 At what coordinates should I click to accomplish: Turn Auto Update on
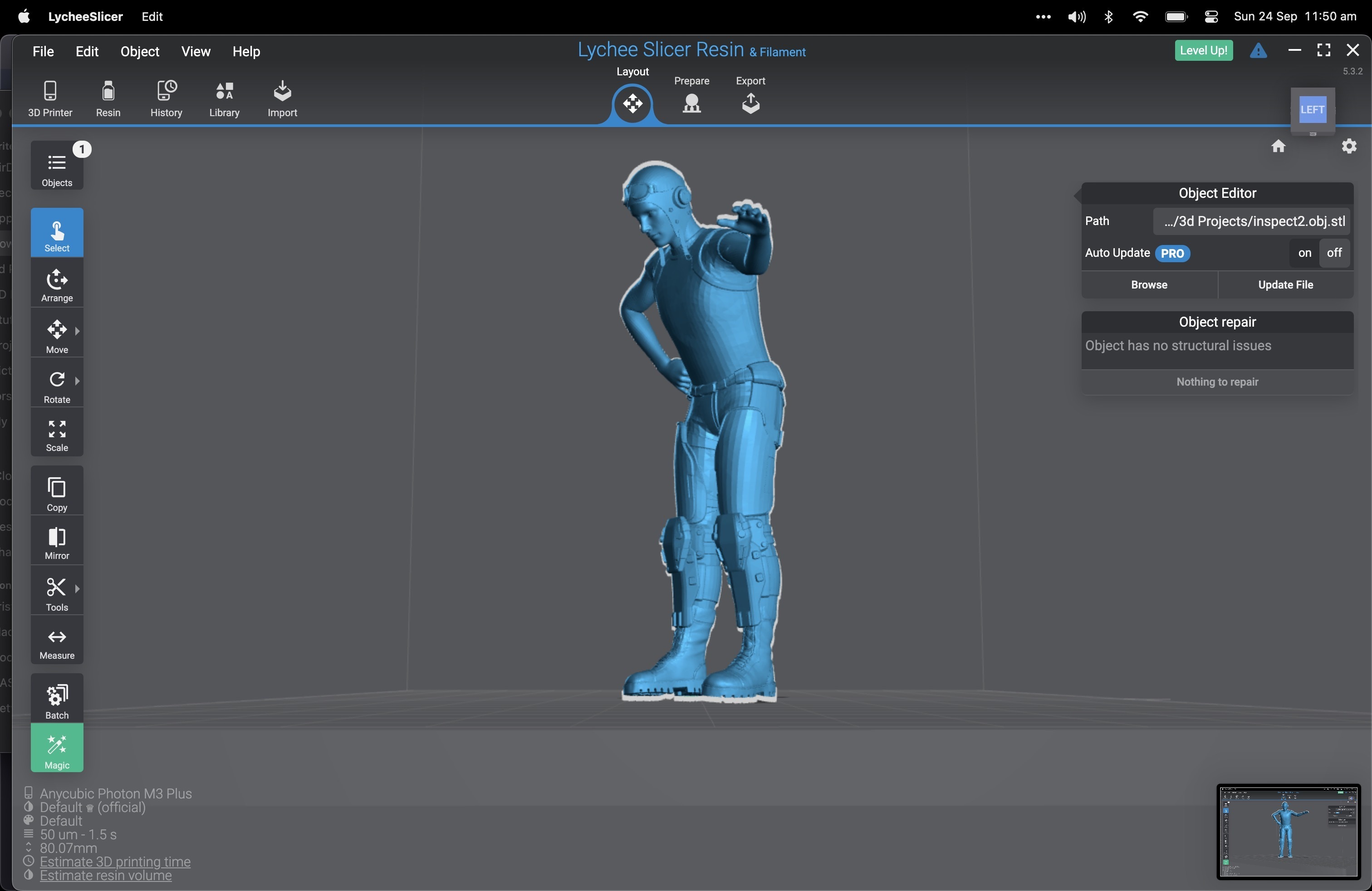[1304, 253]
